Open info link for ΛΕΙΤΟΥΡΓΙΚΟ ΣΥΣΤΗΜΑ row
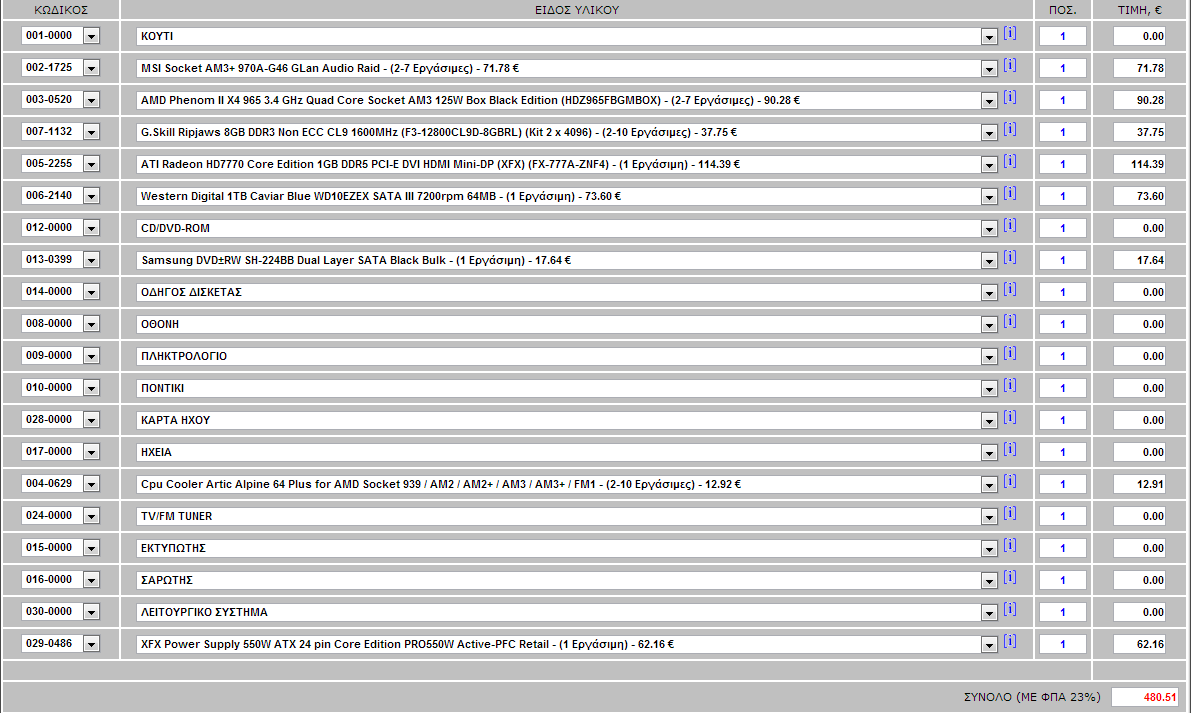Viewport: 1191px width, 713px height. point(1009,609)
